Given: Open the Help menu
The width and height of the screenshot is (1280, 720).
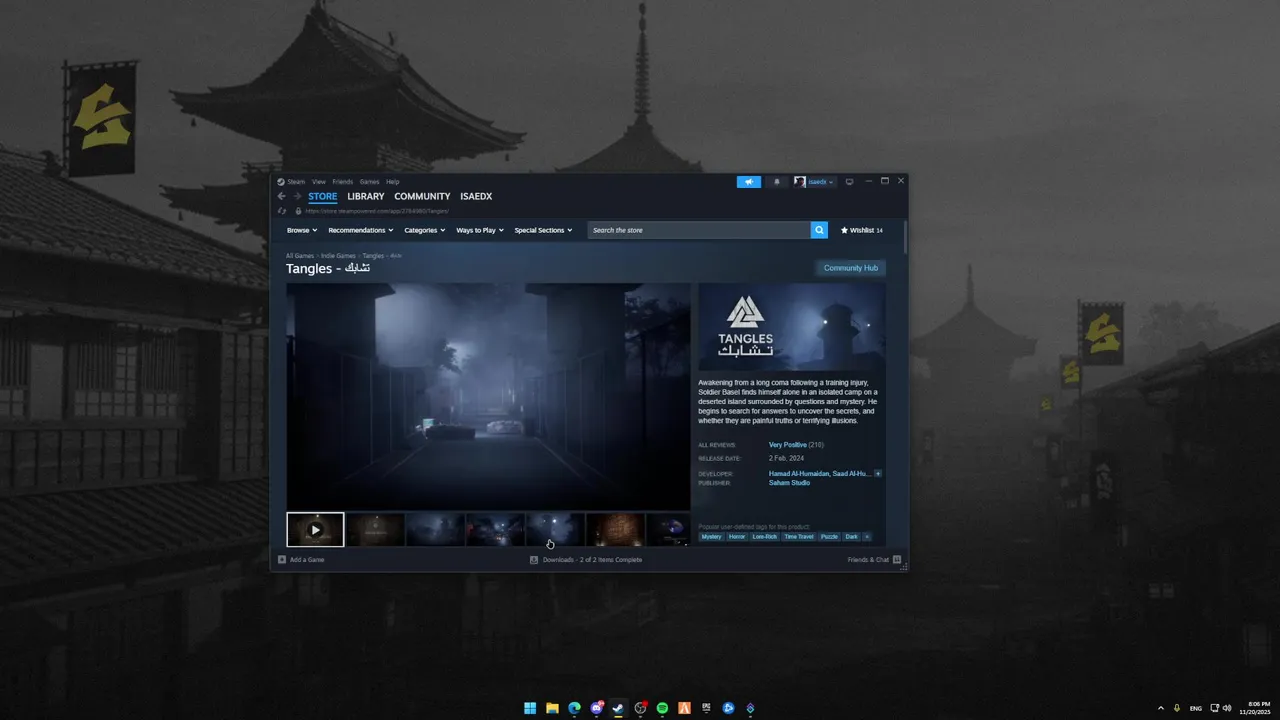Looking at the screenshot, I should pos(393,182).
